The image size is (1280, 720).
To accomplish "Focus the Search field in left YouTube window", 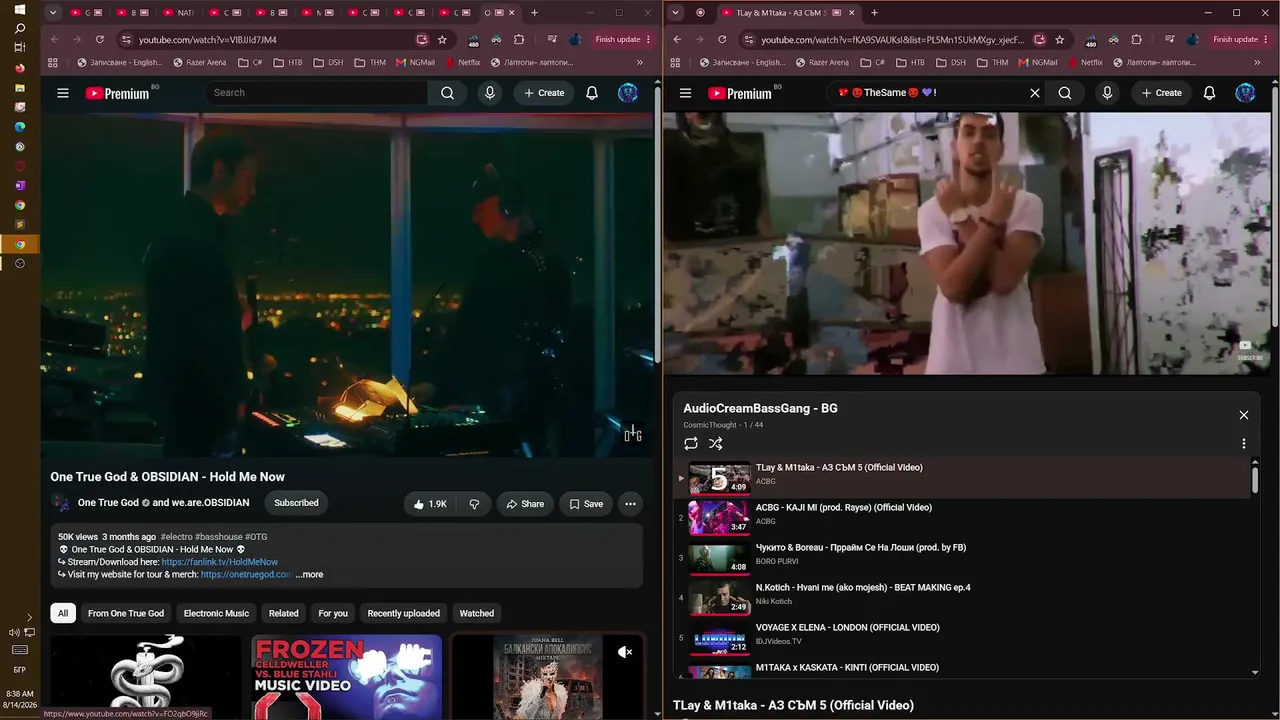I will [x=316, y=93].
